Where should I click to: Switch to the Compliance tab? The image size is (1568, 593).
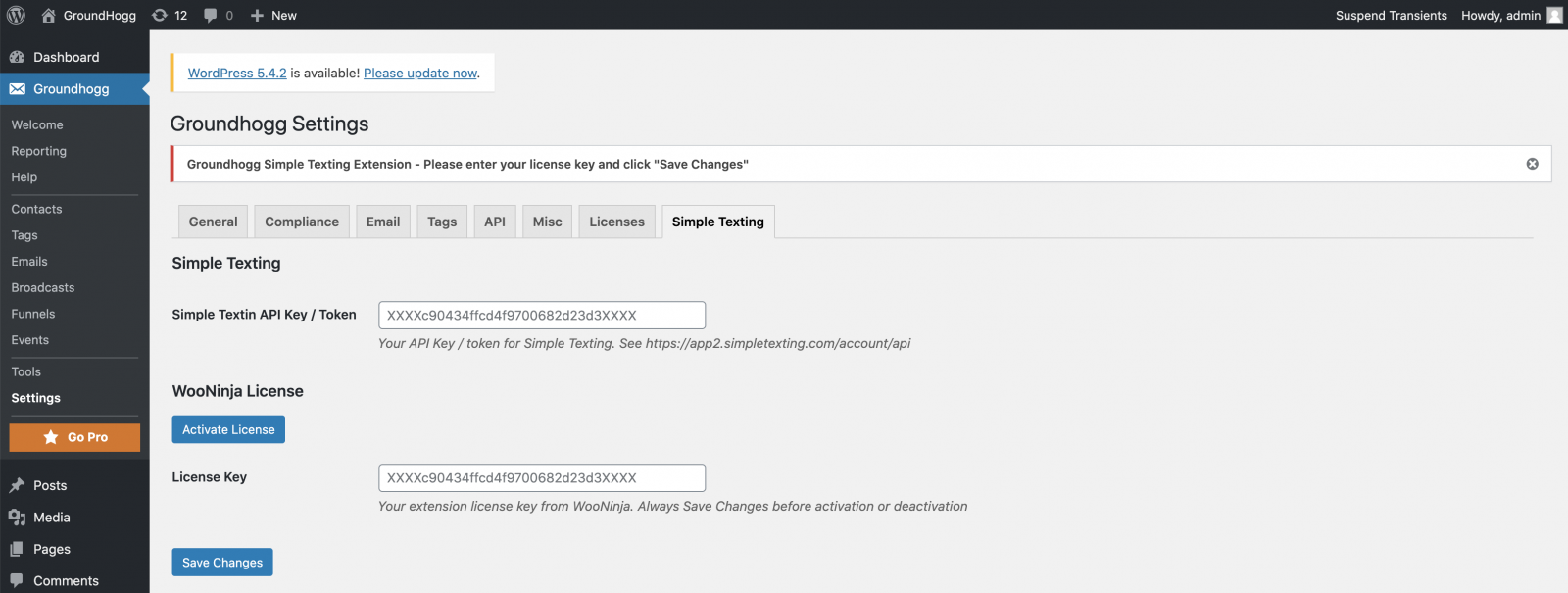pyautogui.click(x=302, y=222)
